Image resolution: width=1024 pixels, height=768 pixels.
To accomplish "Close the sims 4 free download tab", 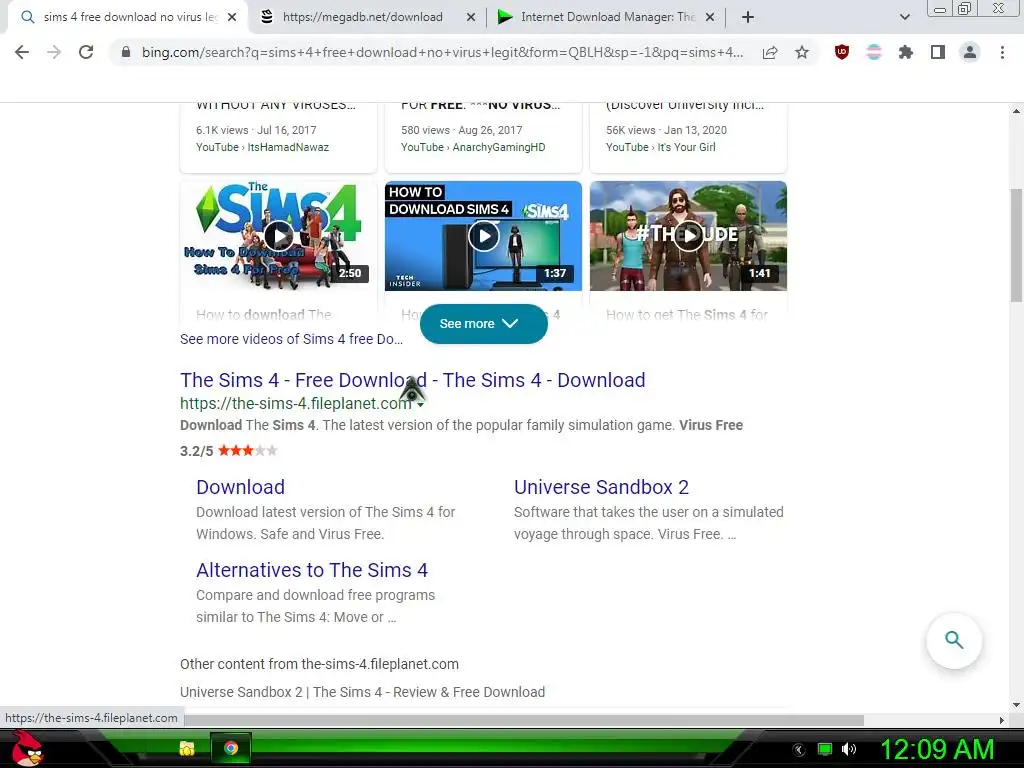I will pyautogui.click(x=232, y=17).
